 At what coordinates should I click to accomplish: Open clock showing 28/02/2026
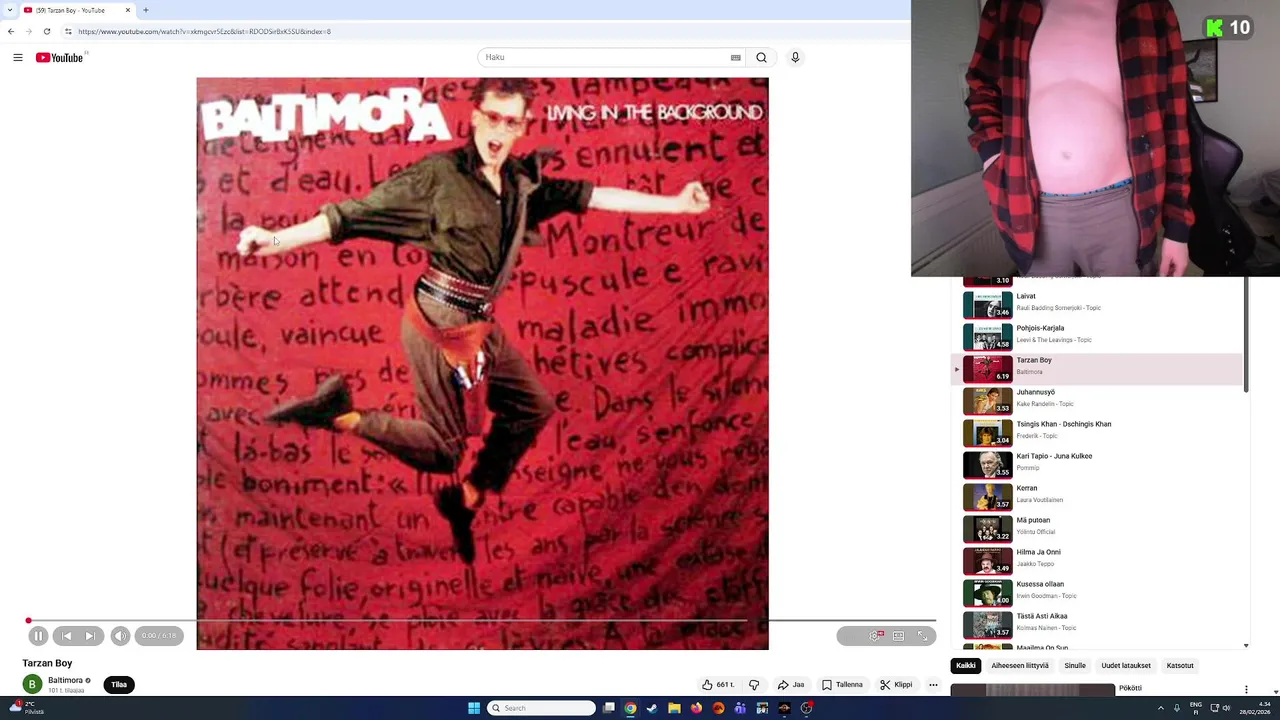pyautogui.click(x=1257, y=708)
